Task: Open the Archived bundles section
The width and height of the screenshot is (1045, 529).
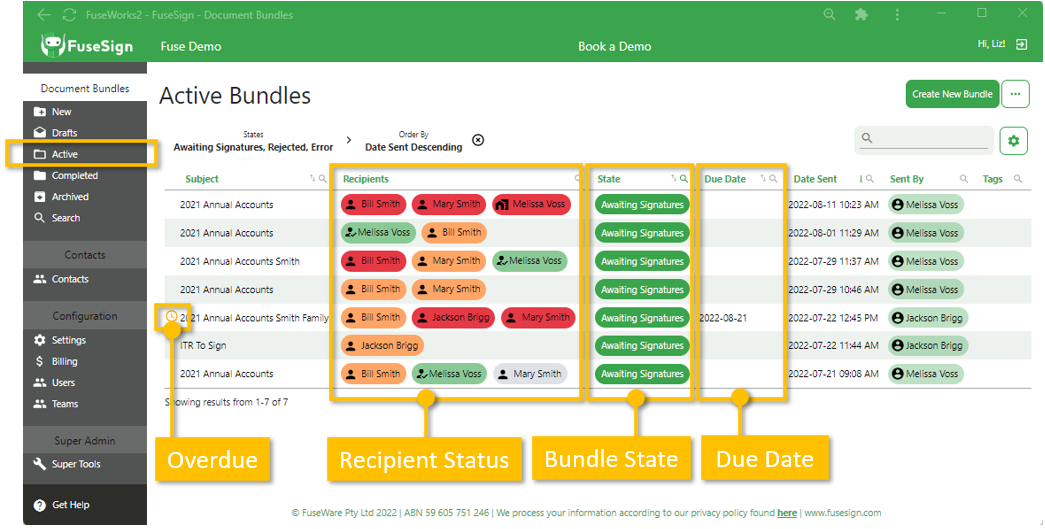Action: click(x=70, y=197)
